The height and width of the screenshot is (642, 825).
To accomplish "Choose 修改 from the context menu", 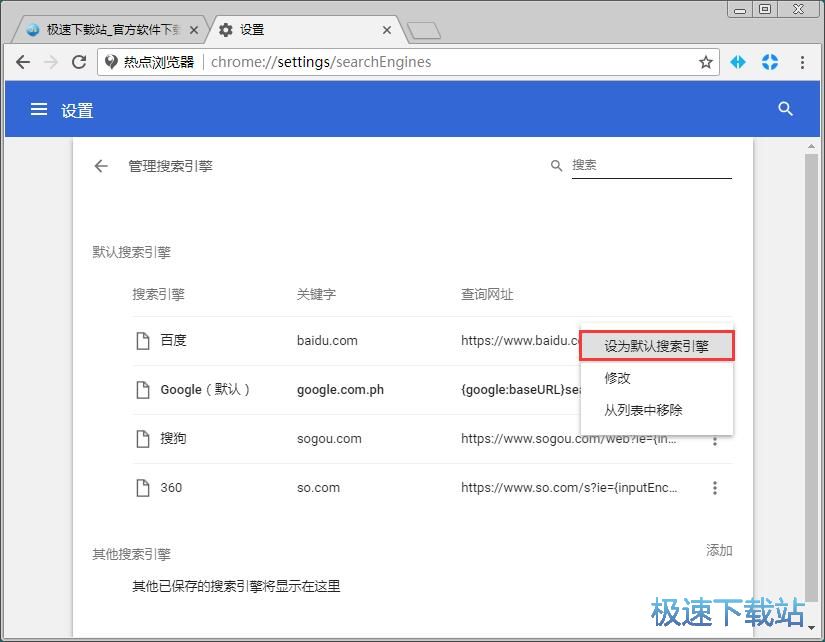I will pos(657,378).
